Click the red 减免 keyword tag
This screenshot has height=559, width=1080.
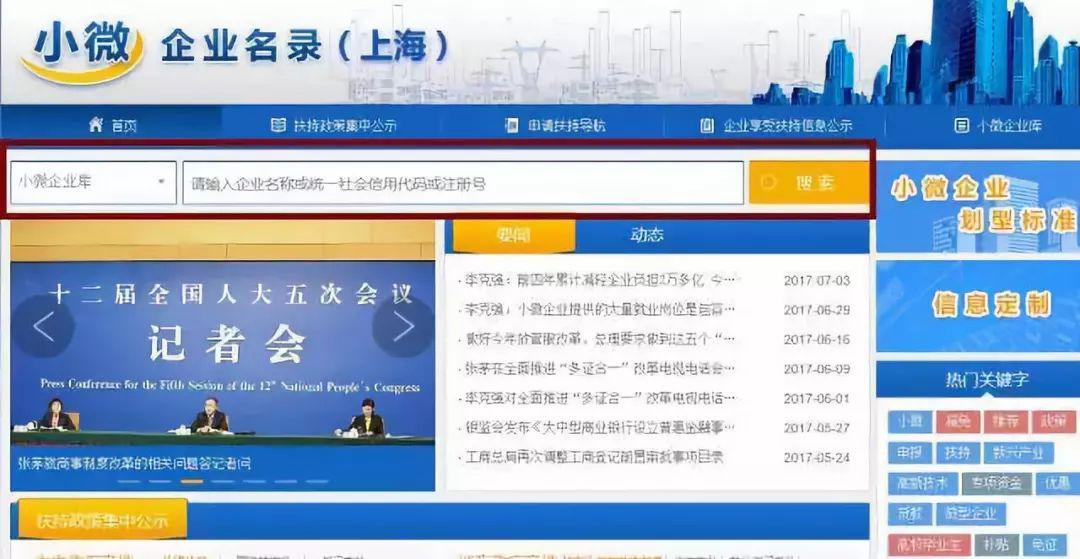click(x=957, y=421)
